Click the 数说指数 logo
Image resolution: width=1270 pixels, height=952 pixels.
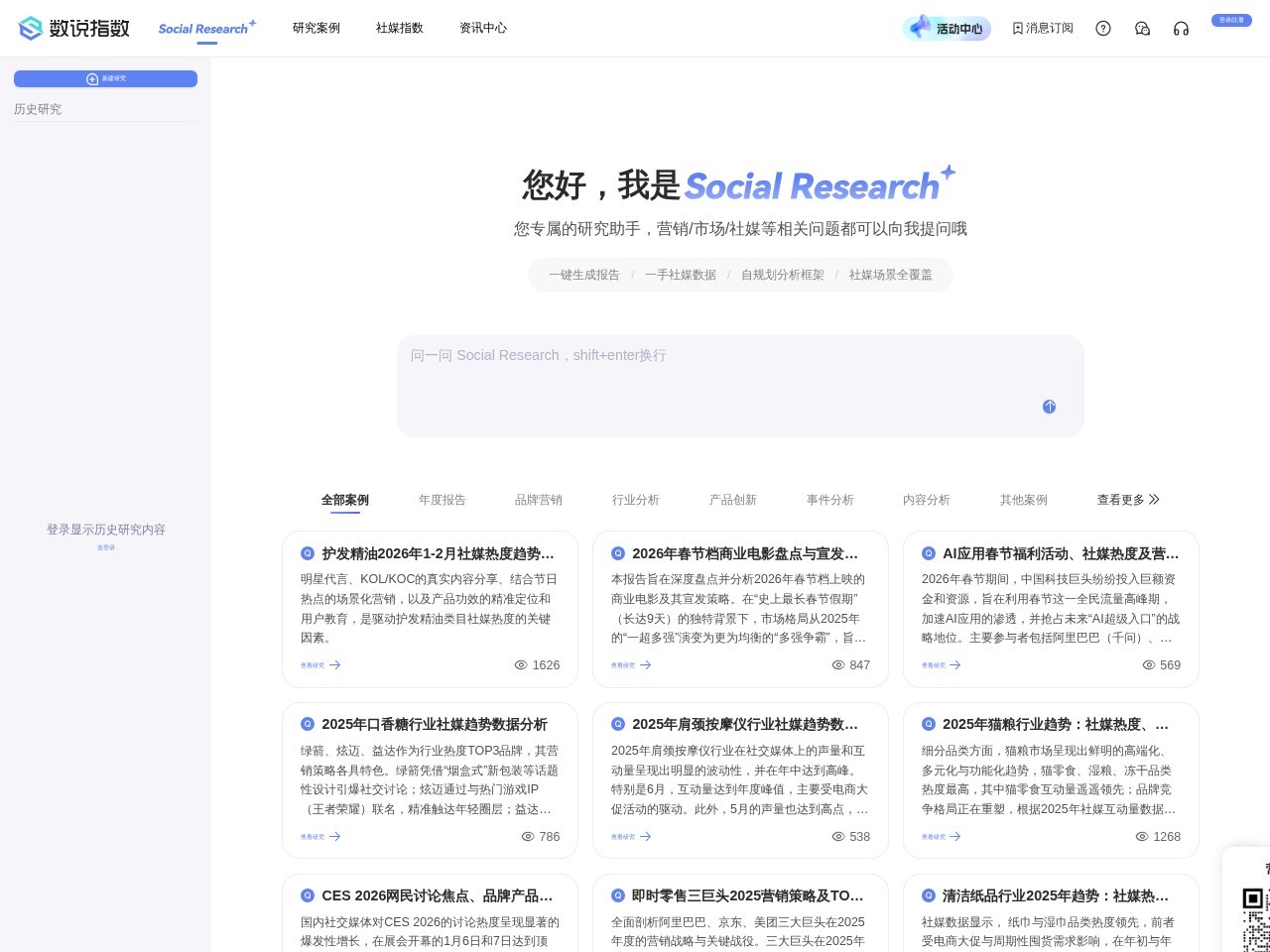(73, 28)
